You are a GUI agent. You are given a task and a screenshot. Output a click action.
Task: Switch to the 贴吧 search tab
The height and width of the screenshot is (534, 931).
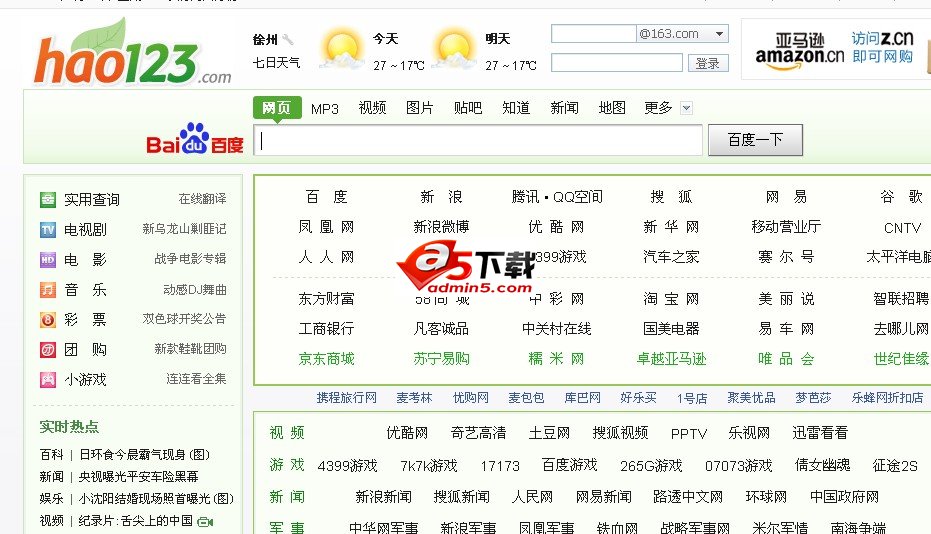[x=468, y=108]
